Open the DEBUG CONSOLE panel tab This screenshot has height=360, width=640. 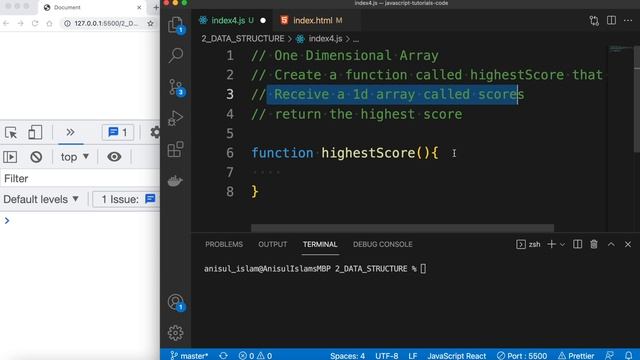(382, 244)
